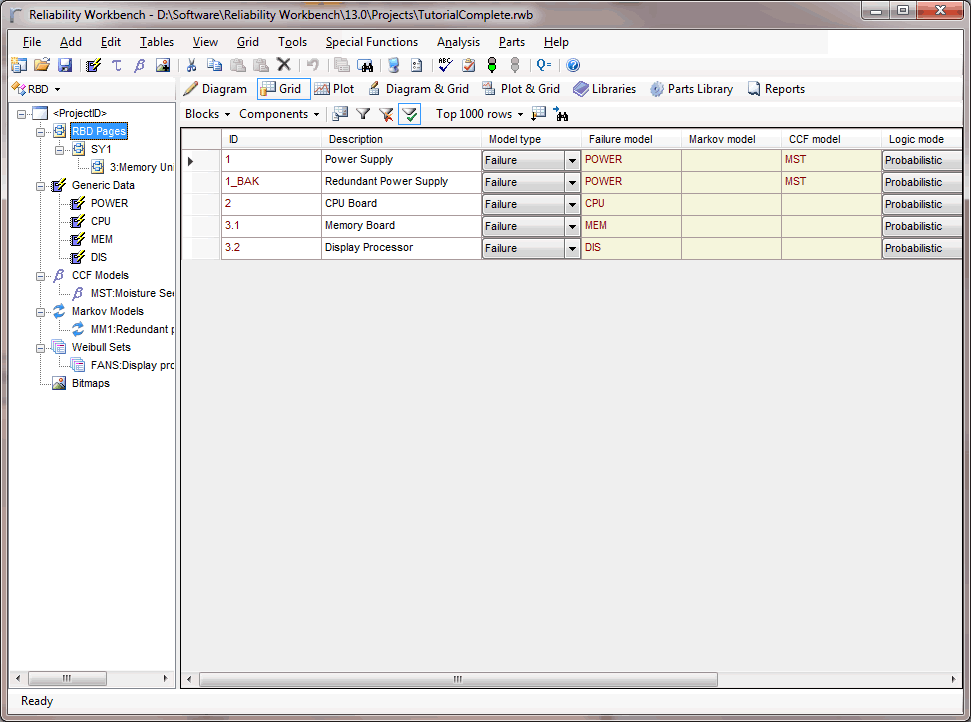The height and width of the screenshot is (722, 971).
Task: Click the green traffic light icon
Action: point(491,65)
